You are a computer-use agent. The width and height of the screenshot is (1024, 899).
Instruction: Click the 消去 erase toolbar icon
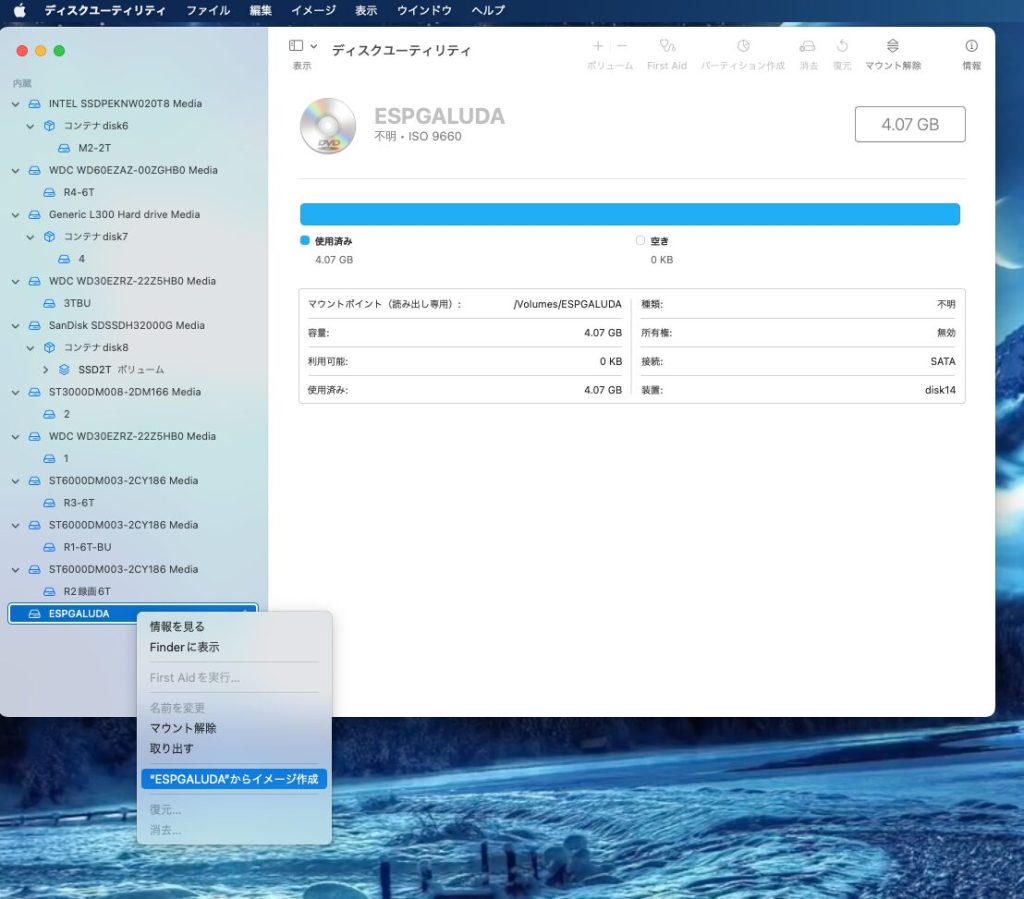807,46
